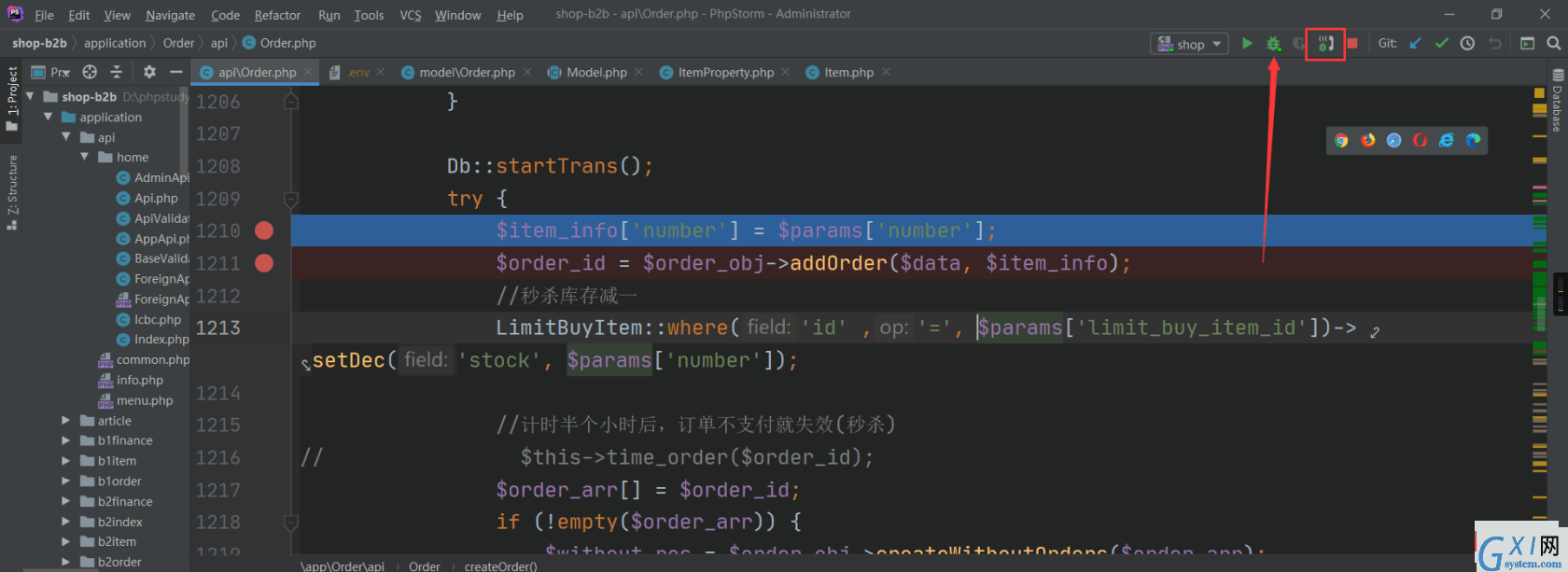1568x572 pixels.
Task: Open the Refactor menu
Action: click(x=277, y=15)
